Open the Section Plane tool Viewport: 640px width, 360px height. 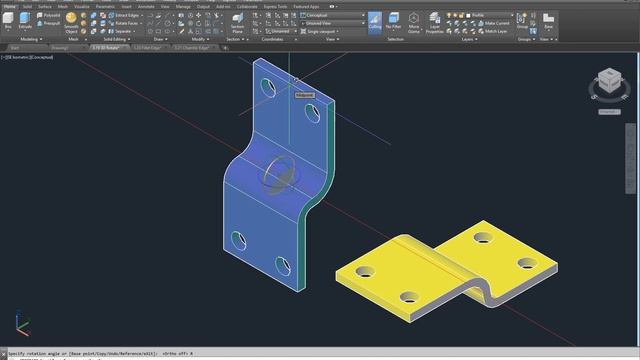237,23
